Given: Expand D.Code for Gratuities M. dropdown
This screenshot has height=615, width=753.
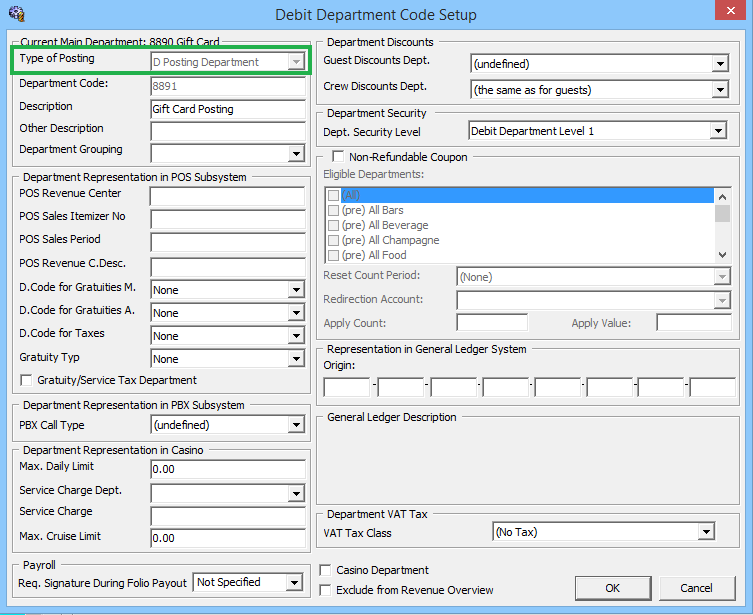Looking at the screenshot, I should [x=296, y=289].
